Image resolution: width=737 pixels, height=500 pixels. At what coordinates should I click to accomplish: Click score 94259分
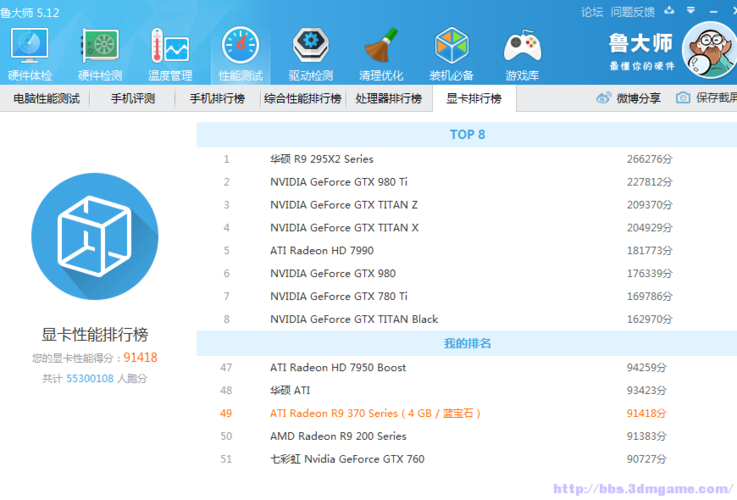coord(647,367)
